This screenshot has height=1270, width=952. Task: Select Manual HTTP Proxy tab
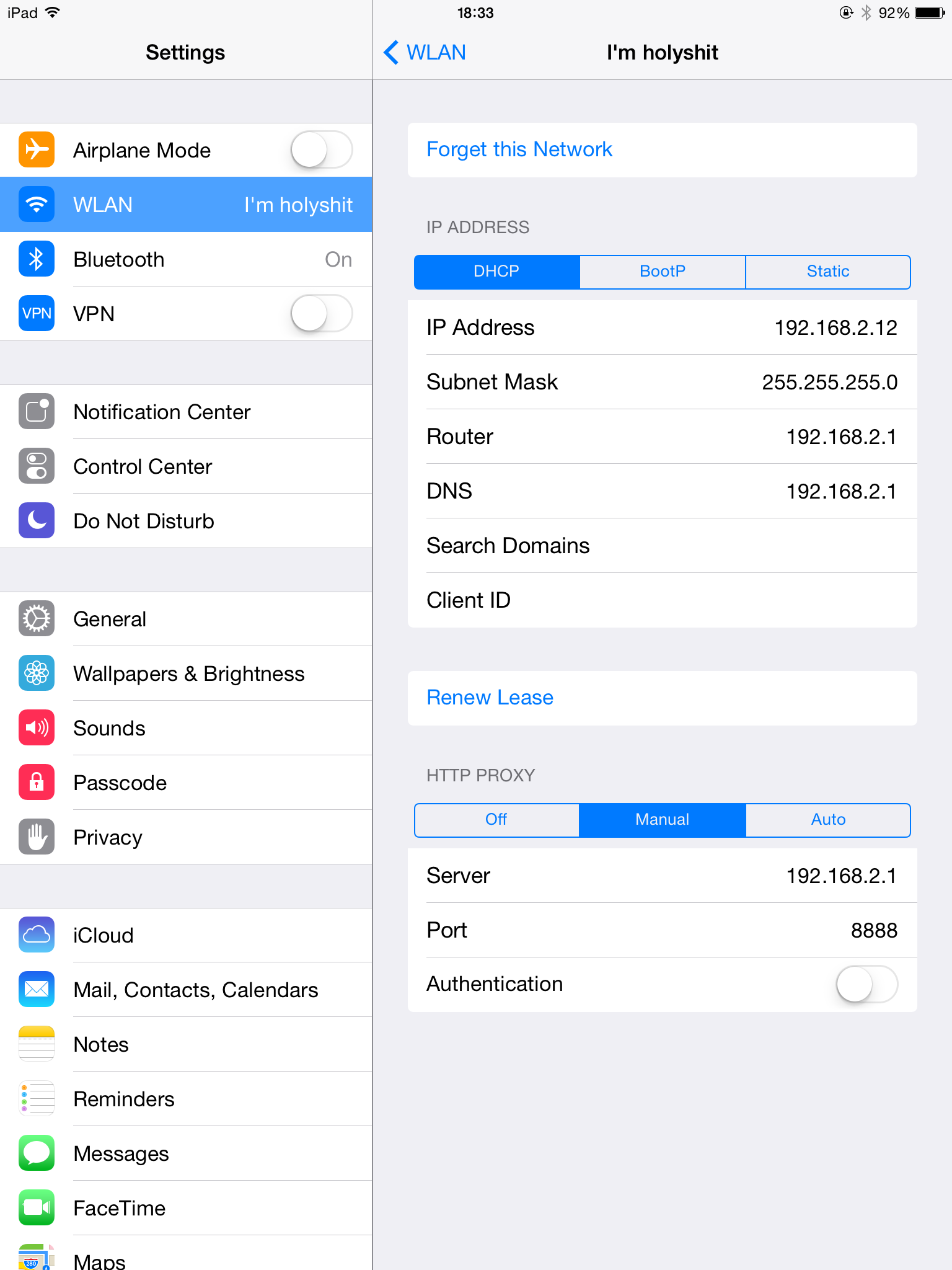click(x=663, y=820)
